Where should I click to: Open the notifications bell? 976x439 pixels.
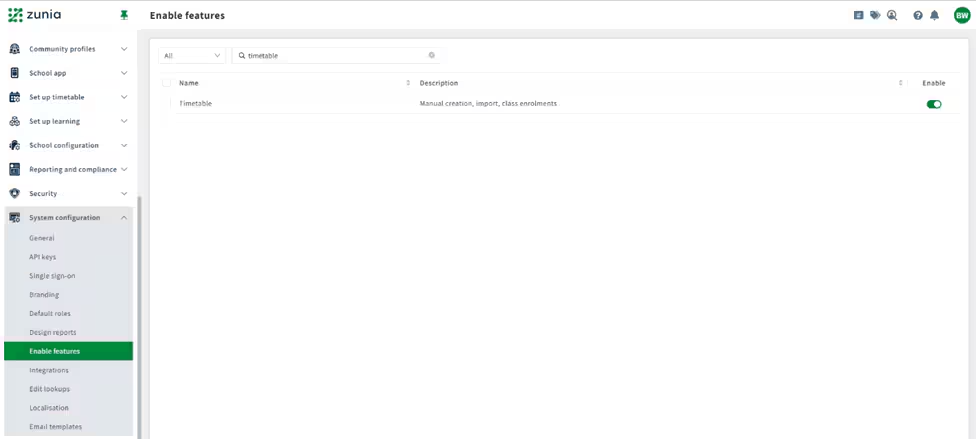(x=934, y=16)
